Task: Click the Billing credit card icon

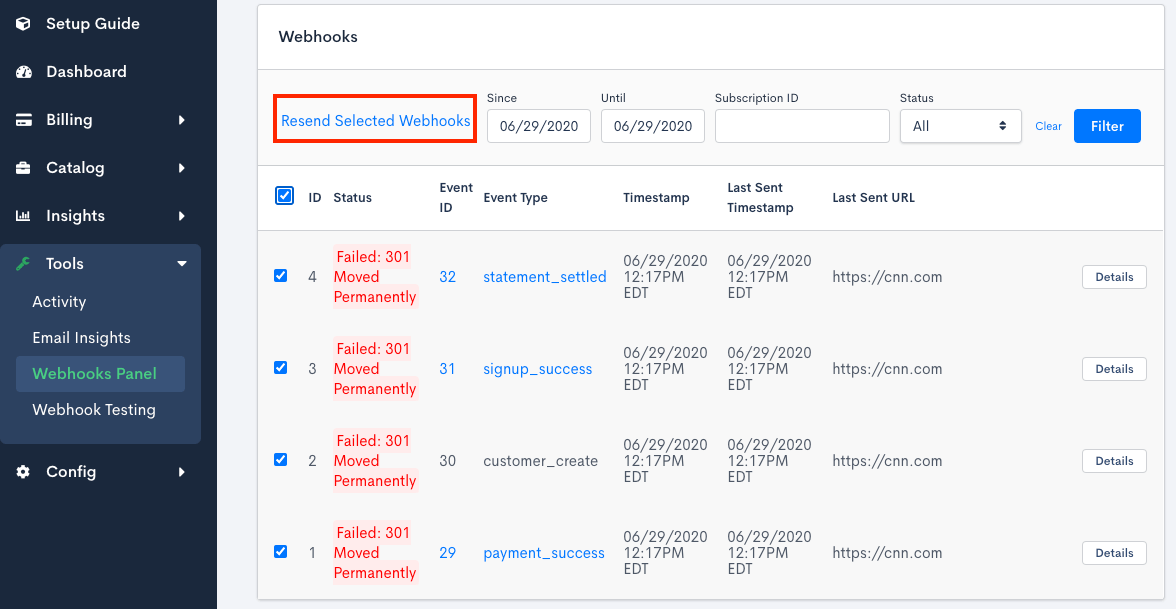Action: click(x=24, y=120)
